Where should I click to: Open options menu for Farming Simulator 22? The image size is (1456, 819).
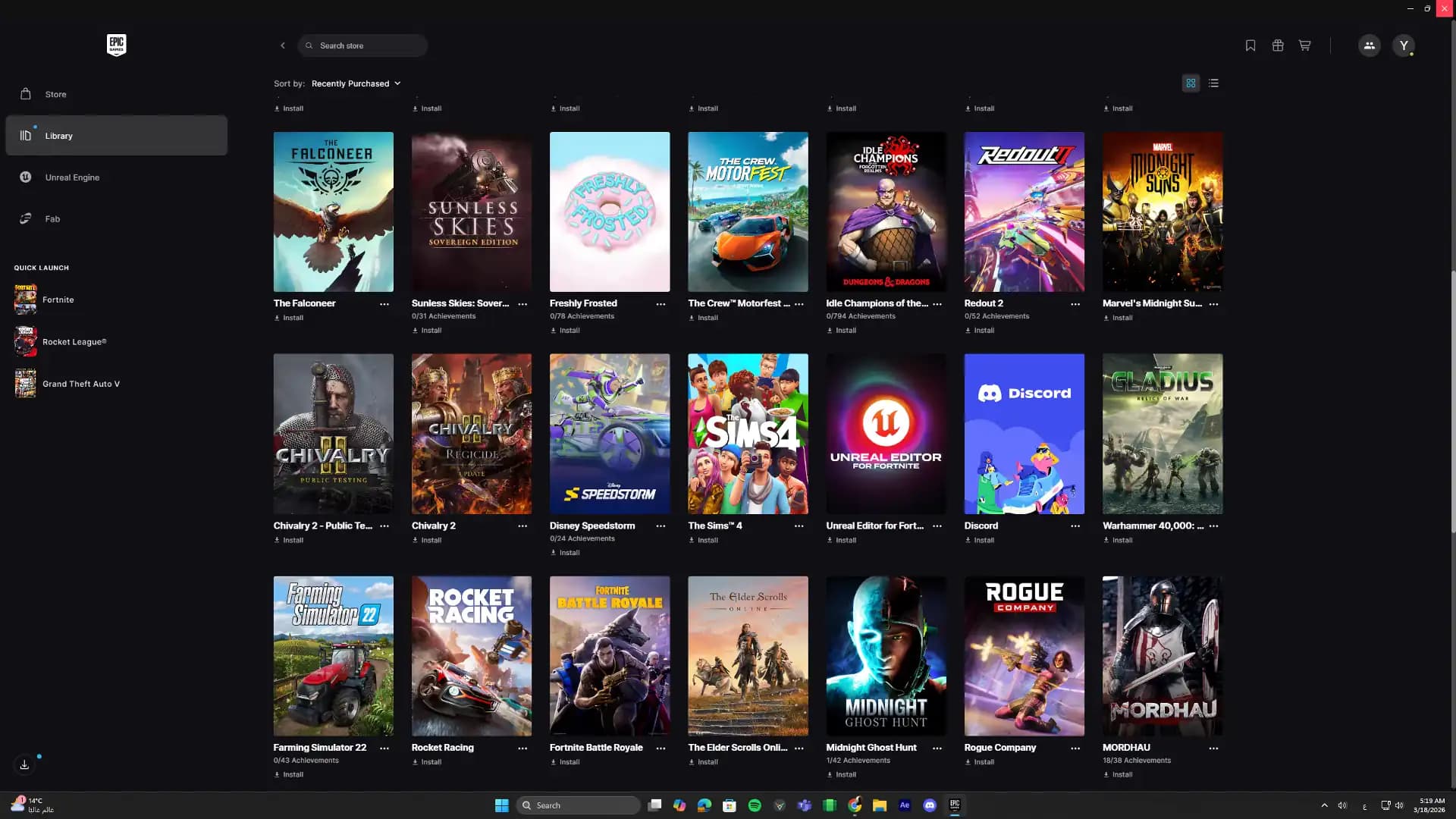(384, 748)
